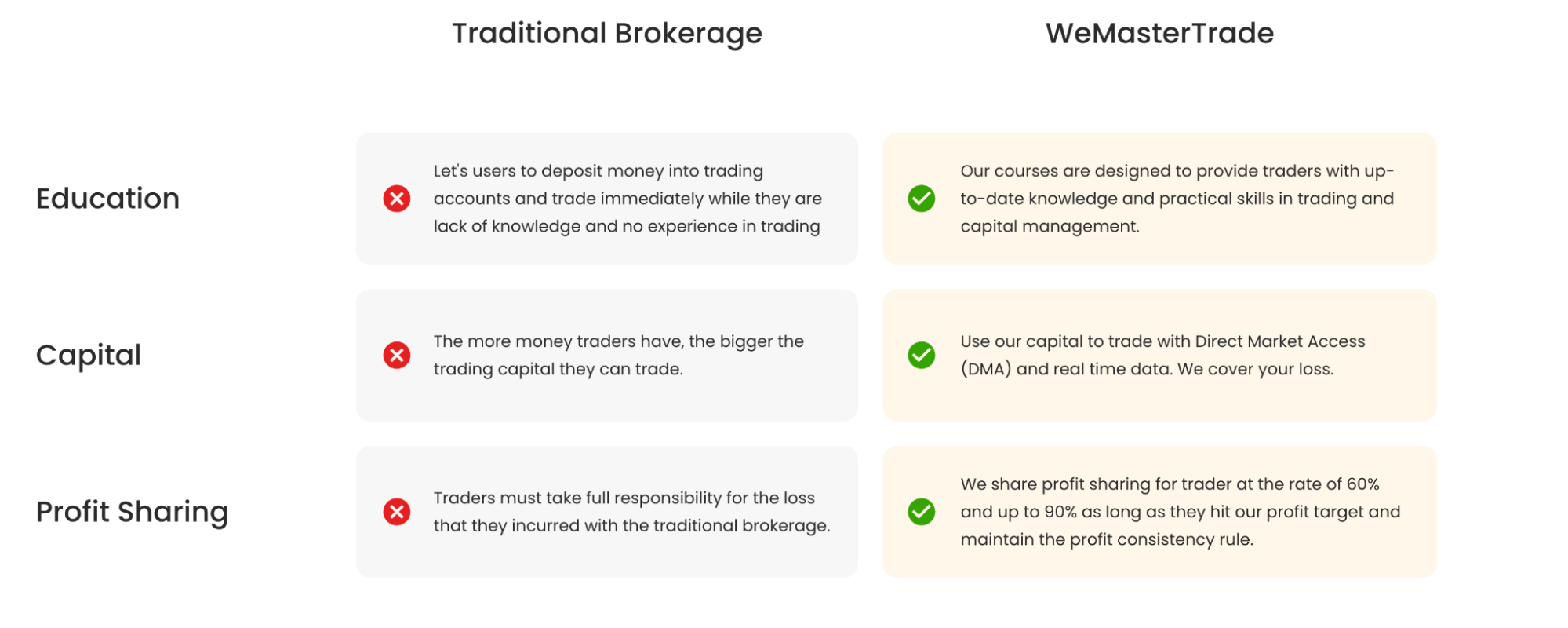Image resolution: width=1568 pixels, height=628 pixels.
Task: Click the Profit Sharing row label
Action: [133, 513]
